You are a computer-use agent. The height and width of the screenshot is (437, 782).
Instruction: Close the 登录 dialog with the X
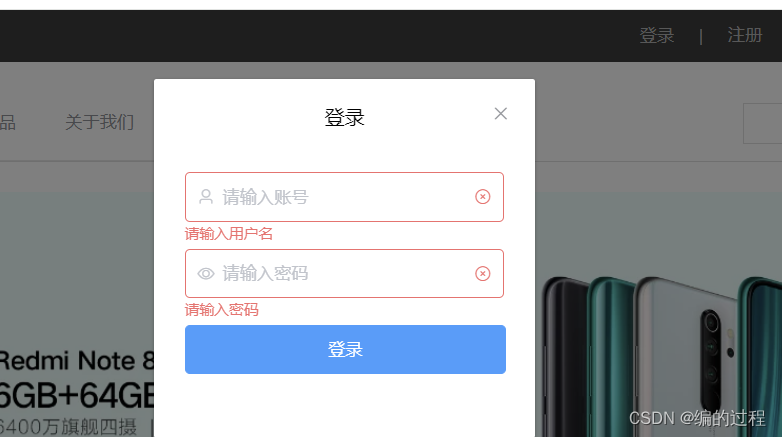501,114
